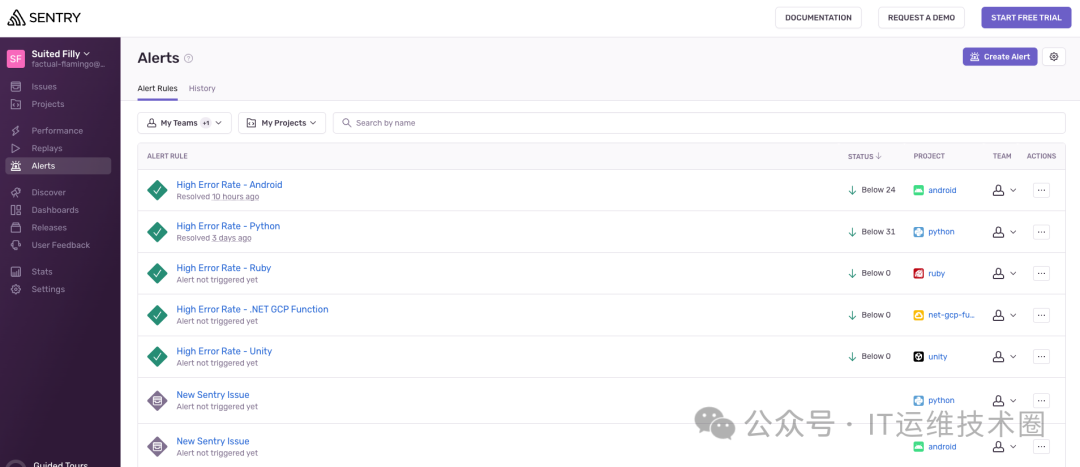Open the android project link in first row

[942, 190]
